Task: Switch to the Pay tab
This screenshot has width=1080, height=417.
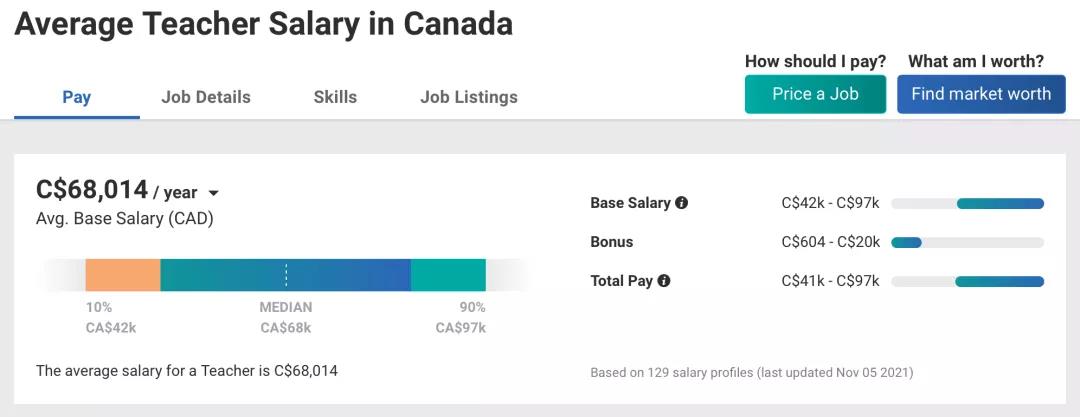Action: tap(77, 97)
